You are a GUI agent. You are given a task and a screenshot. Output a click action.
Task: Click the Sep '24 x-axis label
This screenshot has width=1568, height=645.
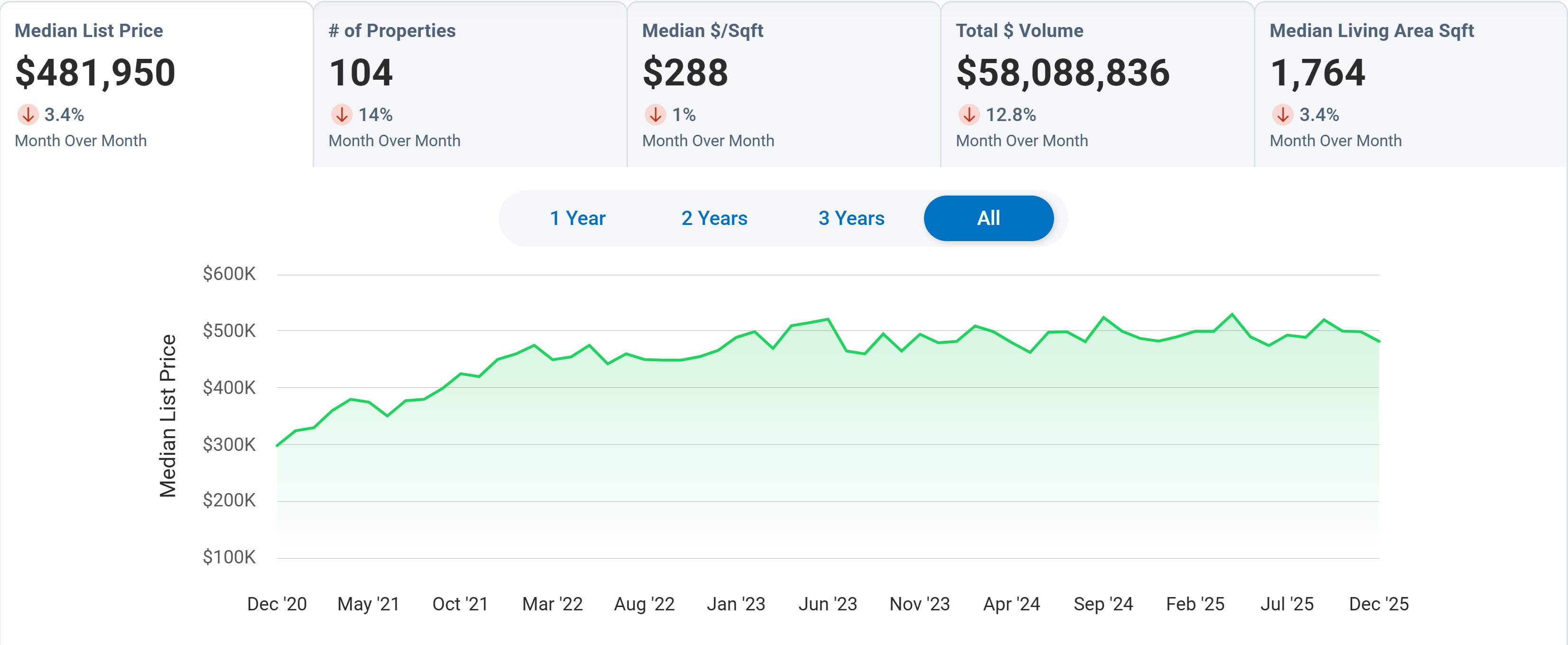coord(1102,604)
